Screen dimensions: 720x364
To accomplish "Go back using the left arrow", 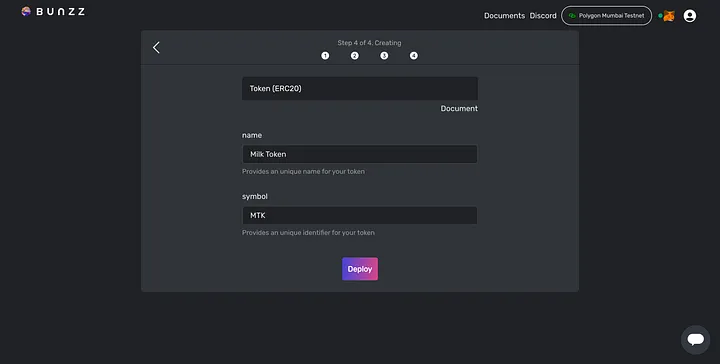I will point(157,47).
